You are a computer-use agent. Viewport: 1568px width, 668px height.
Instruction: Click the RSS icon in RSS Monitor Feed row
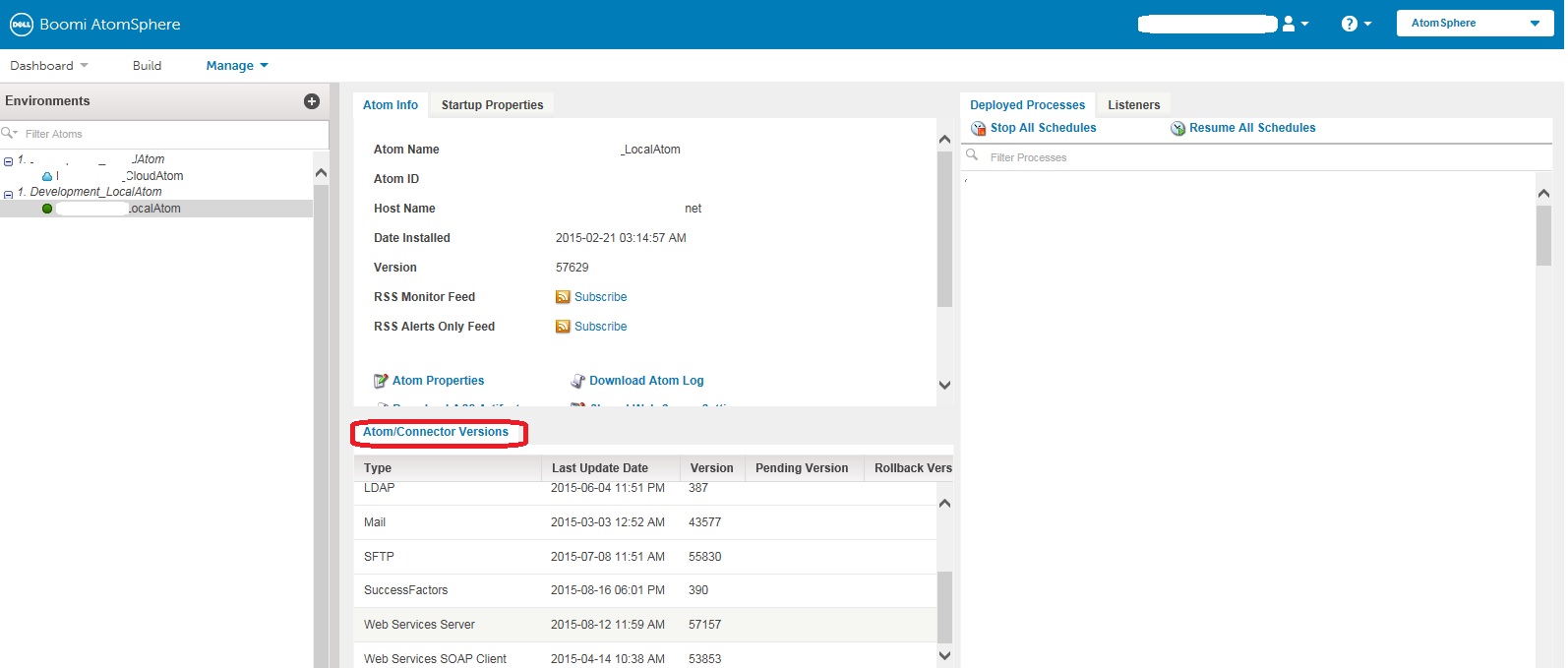[563, 297]
